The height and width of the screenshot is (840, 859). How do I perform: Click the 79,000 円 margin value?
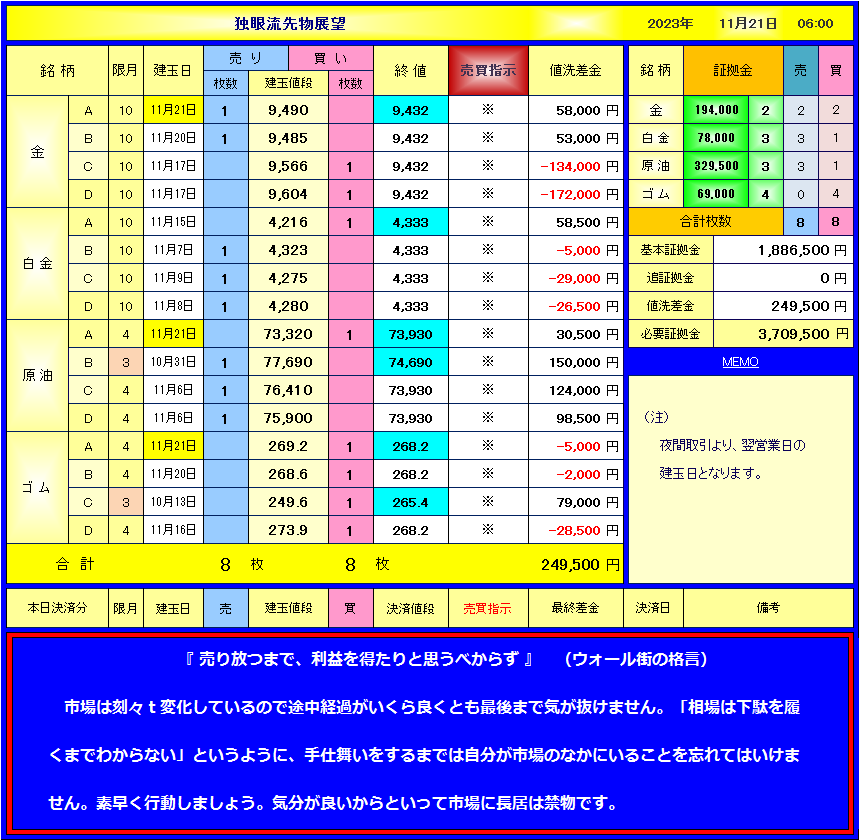(576, 501)
